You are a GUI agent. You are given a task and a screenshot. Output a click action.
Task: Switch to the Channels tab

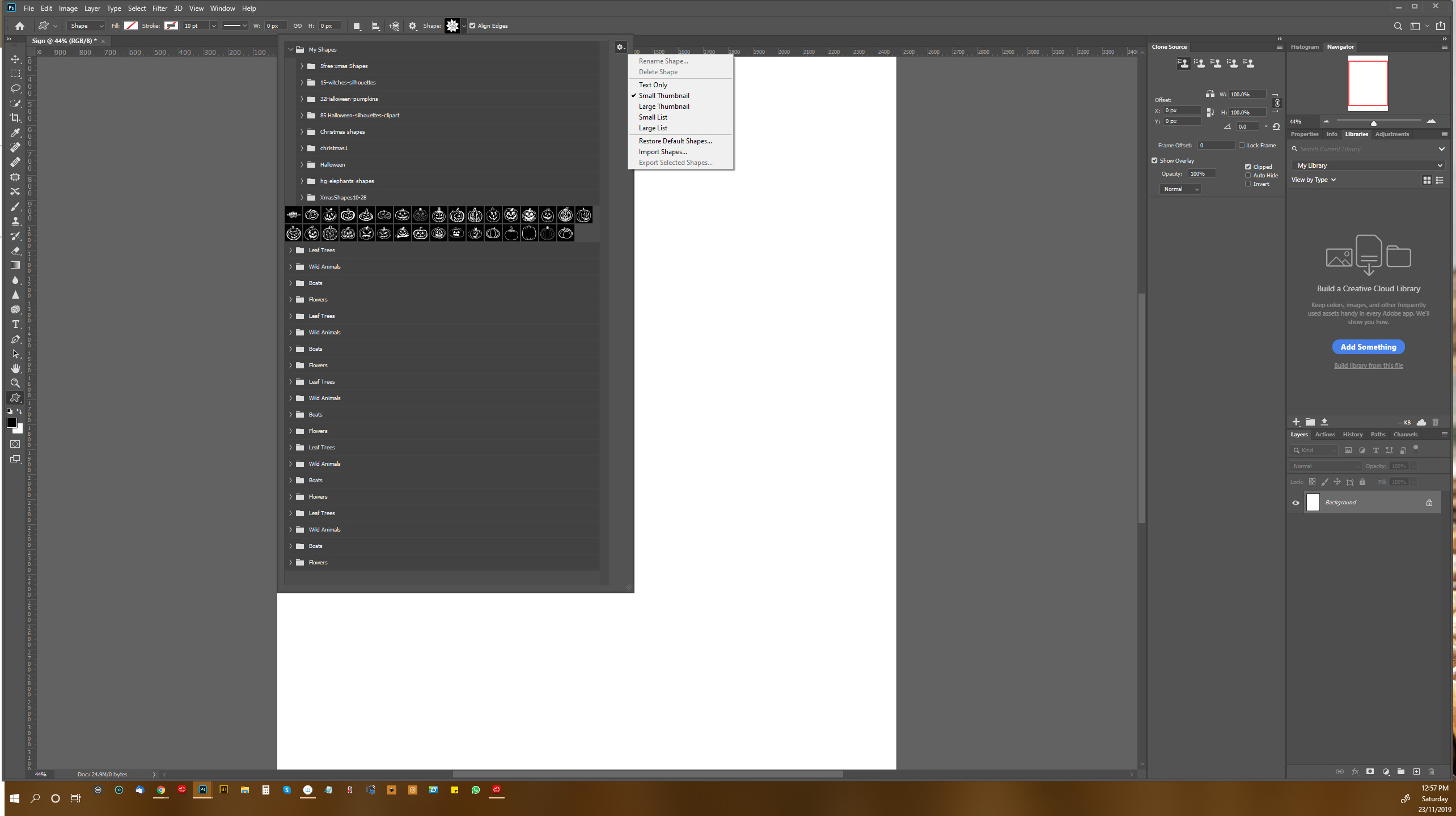point(1406,434)
